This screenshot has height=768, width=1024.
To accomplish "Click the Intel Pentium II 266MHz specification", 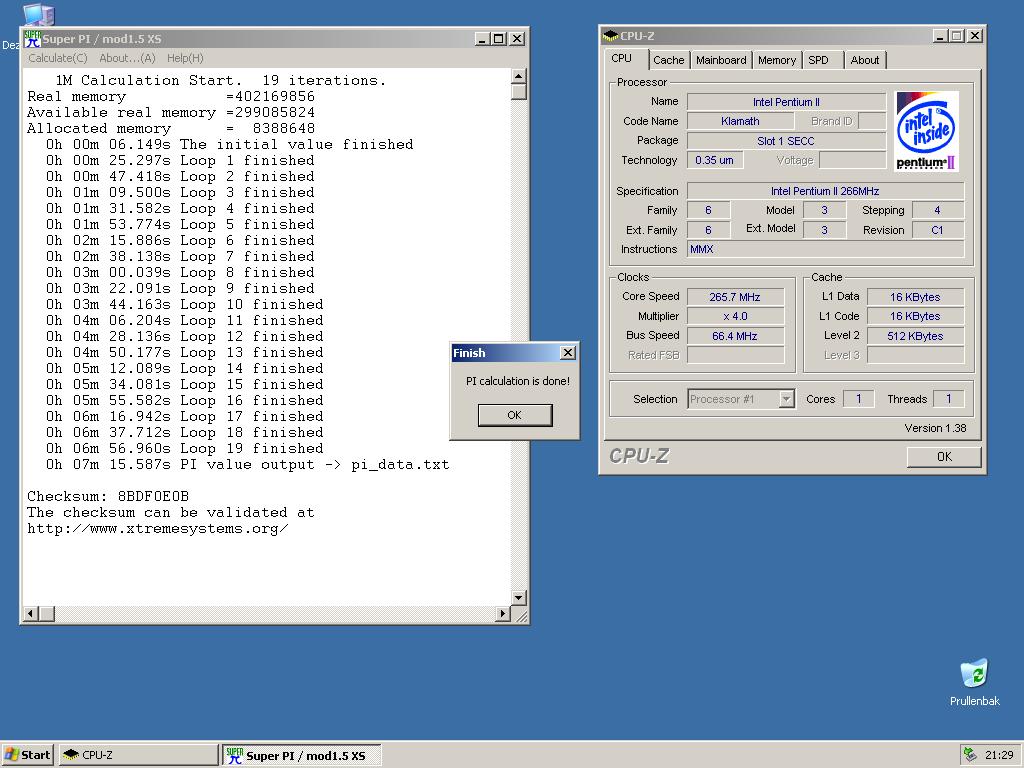I will point(825,191).
